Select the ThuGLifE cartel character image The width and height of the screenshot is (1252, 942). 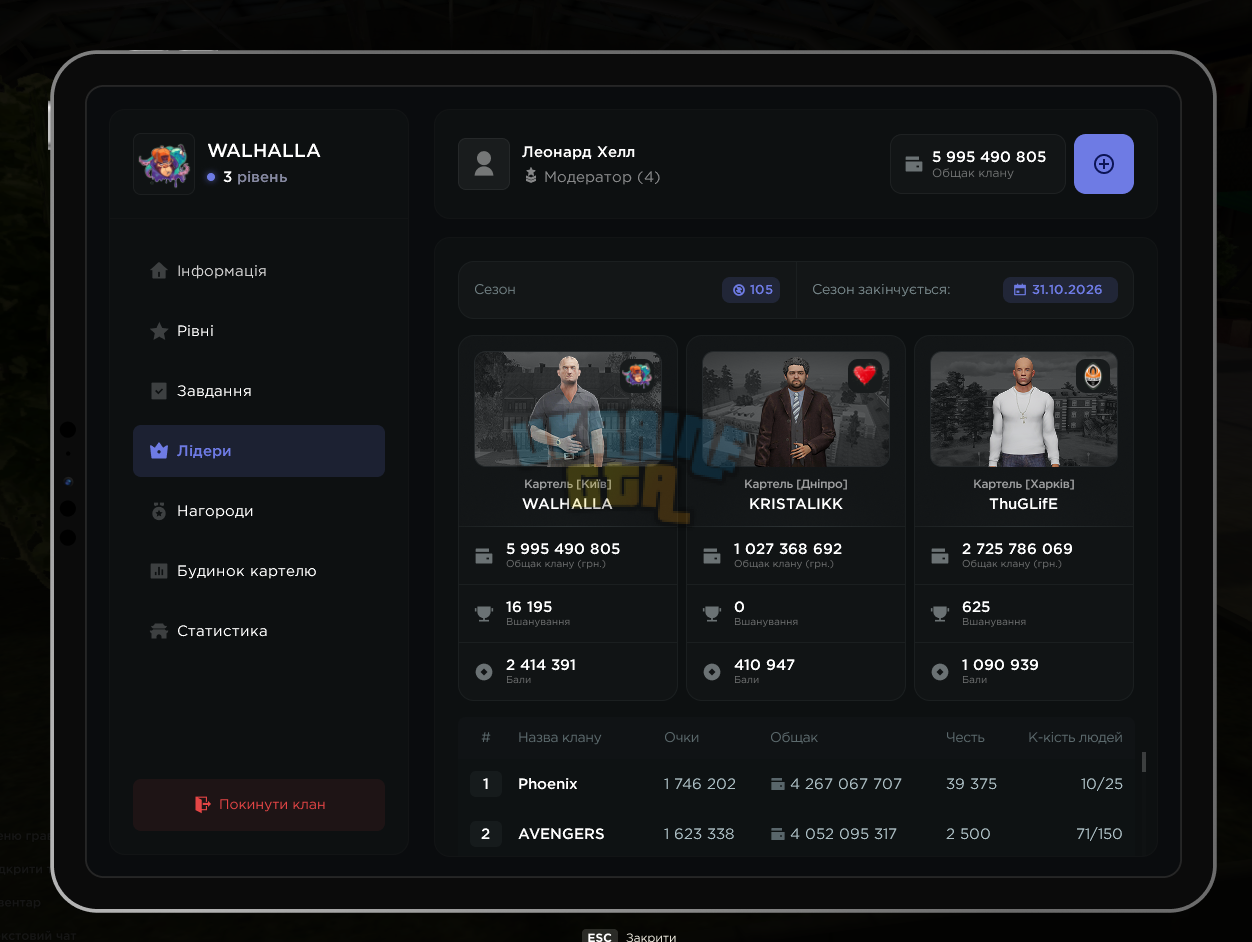coord(1024,409)
